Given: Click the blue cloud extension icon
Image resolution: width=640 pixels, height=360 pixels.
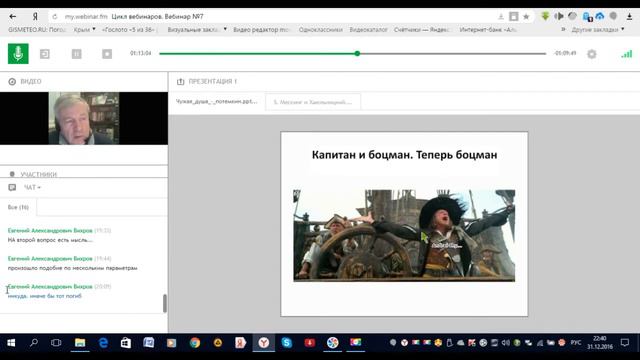Looking at the screenshot, I should 600,16.
